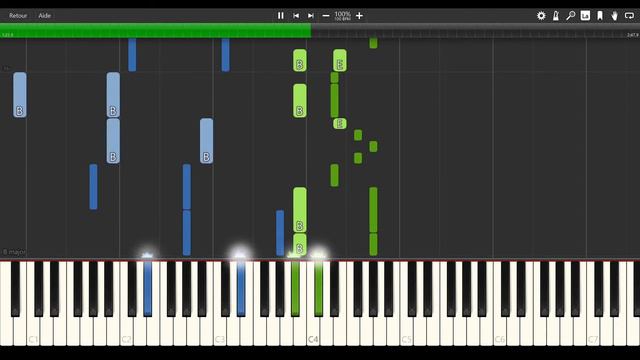This screenshot has height=360, width=640.
Task: Click the B major key signature label
Action: [14, 252]
